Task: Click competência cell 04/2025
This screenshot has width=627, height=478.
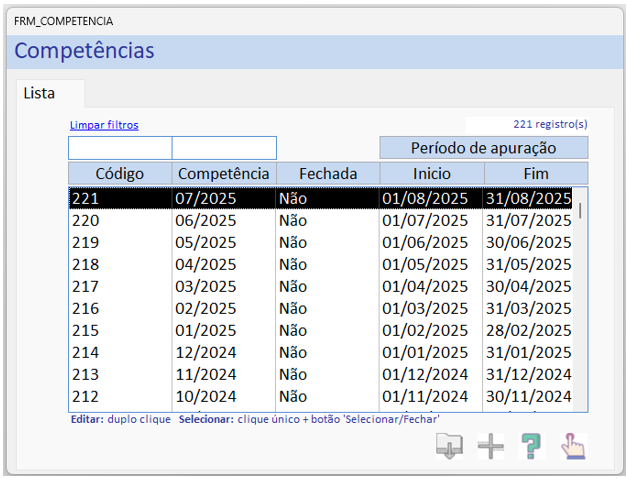Action: (206, 264)
